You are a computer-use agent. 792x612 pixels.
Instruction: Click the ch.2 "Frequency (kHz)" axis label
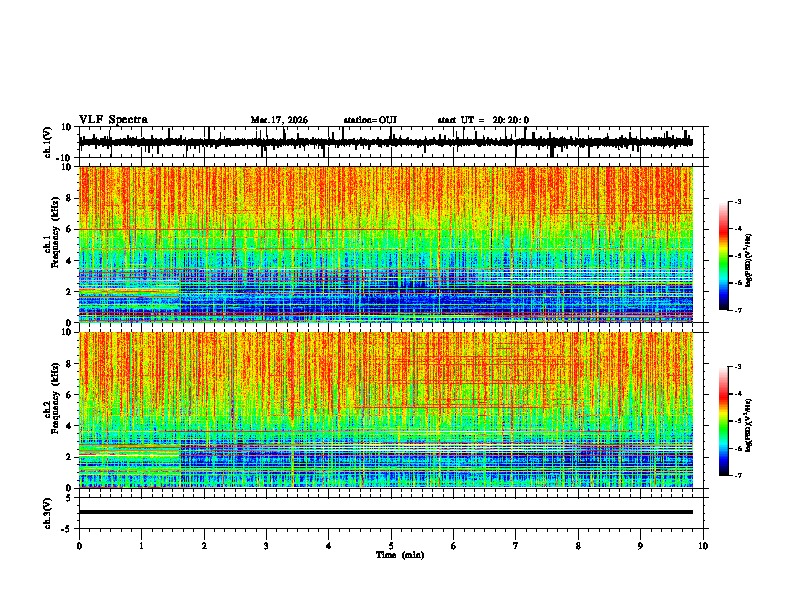55,398
